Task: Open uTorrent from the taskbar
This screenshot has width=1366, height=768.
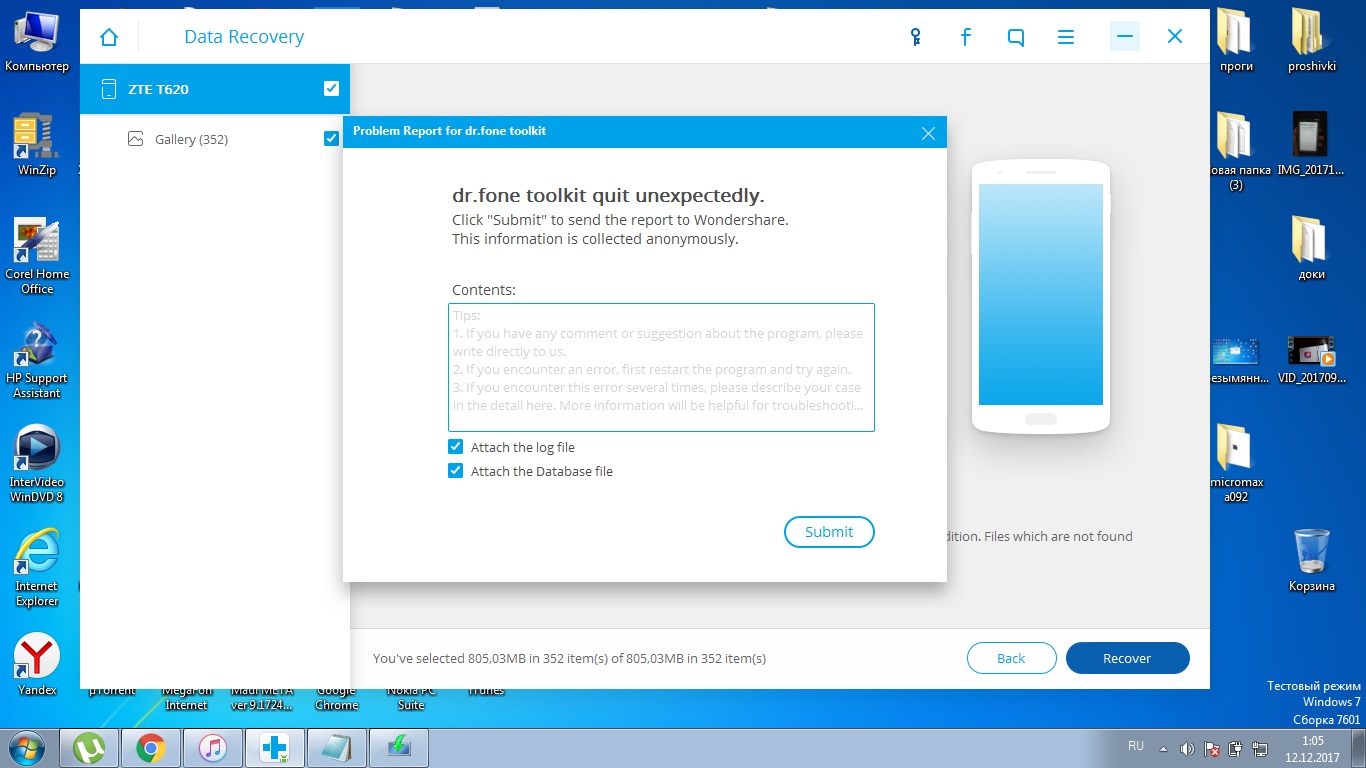Action: (91, 747)
